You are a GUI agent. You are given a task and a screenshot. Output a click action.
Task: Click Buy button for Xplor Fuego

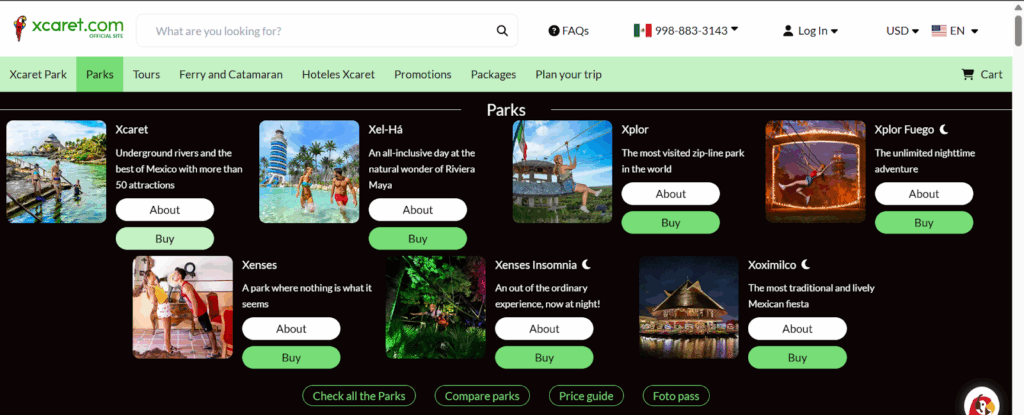(923, 222)
